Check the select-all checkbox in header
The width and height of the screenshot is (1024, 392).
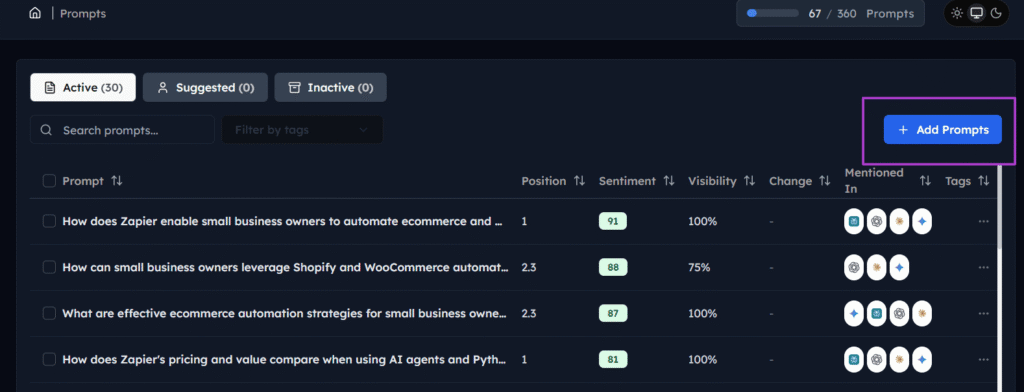(49, 181)
